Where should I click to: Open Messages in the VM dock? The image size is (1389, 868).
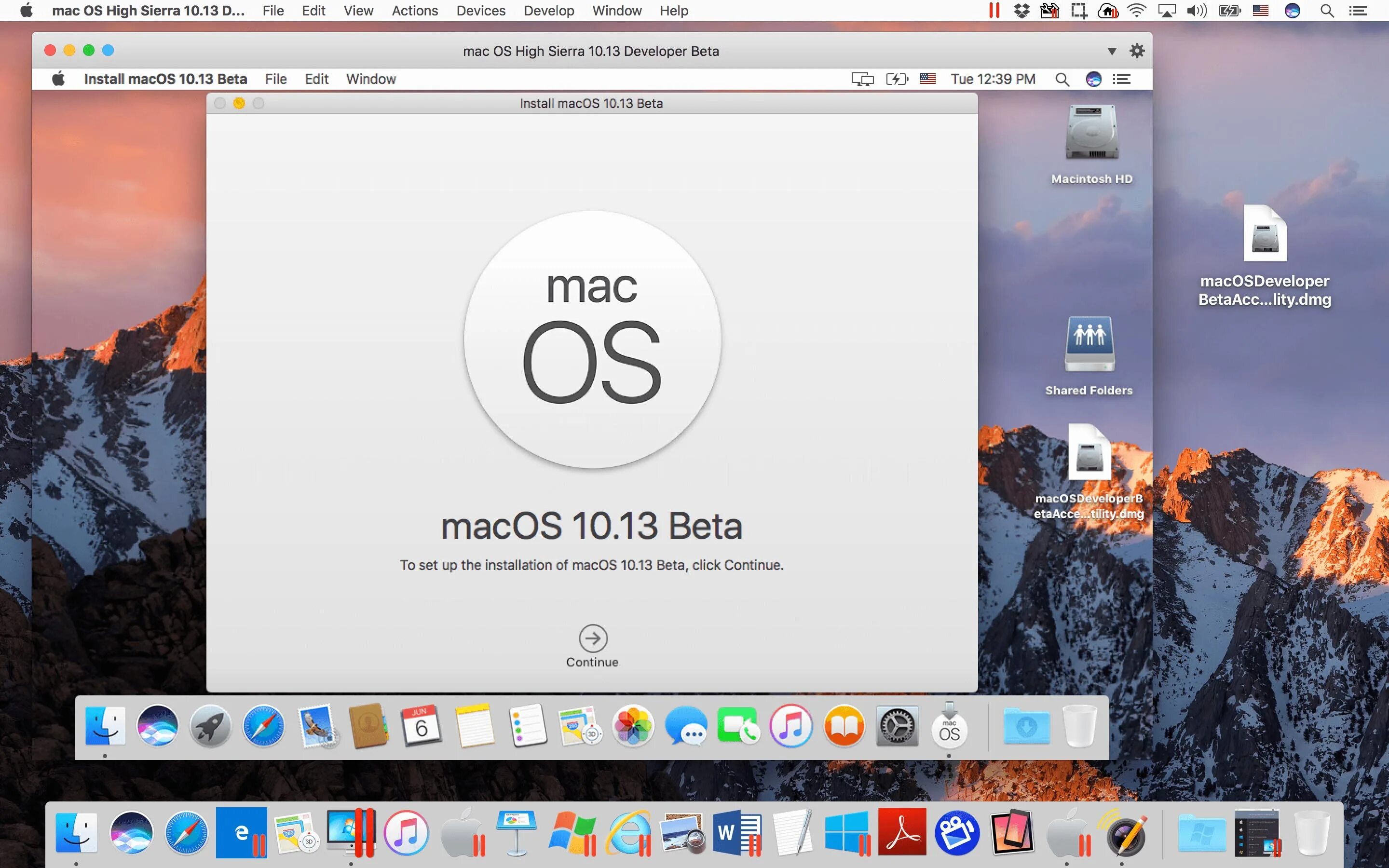click(686, 726)
